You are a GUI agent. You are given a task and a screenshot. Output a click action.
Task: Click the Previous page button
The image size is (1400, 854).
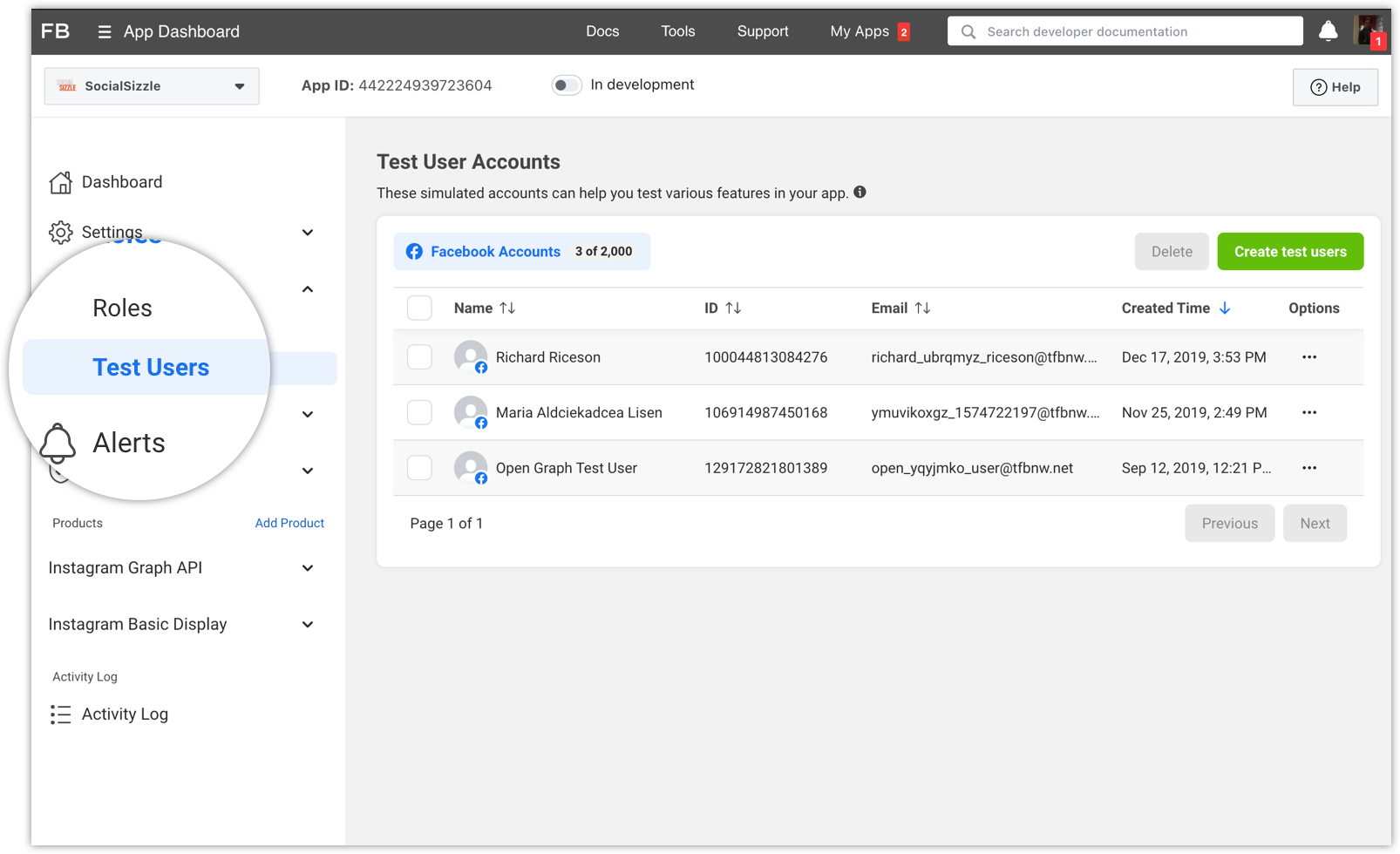[1229, 524]
